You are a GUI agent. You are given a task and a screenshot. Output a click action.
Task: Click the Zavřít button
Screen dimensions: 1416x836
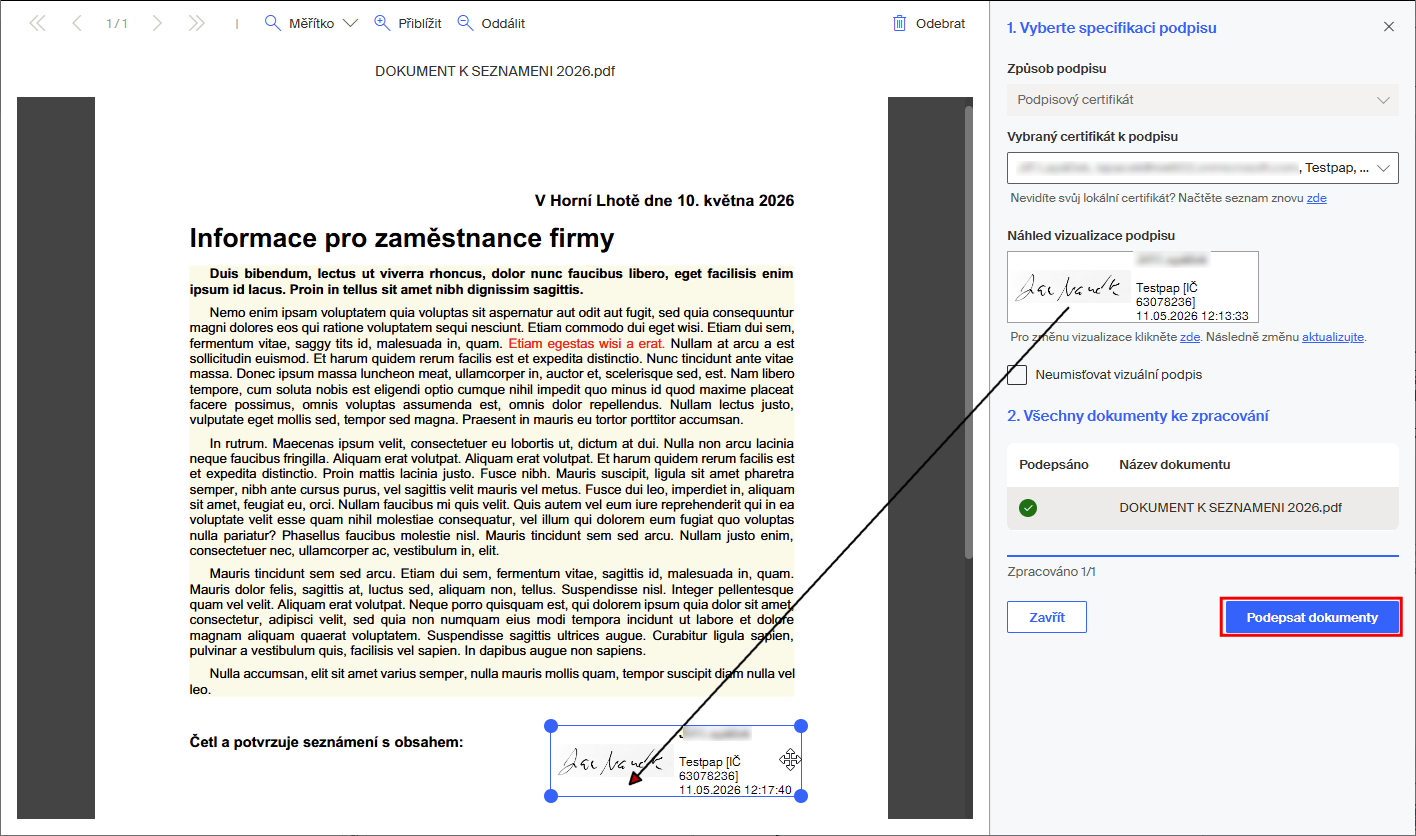click(1047, 617)
